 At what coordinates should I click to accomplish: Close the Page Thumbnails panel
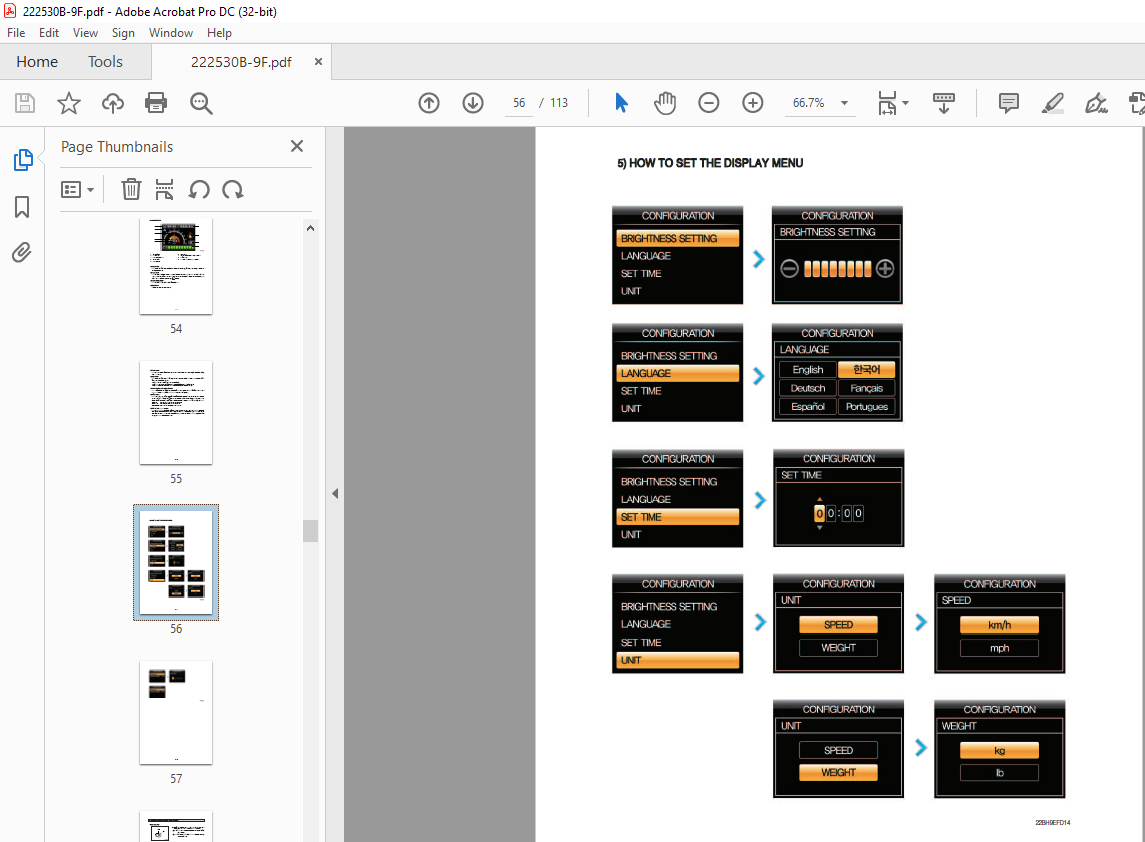coord(296,146)
